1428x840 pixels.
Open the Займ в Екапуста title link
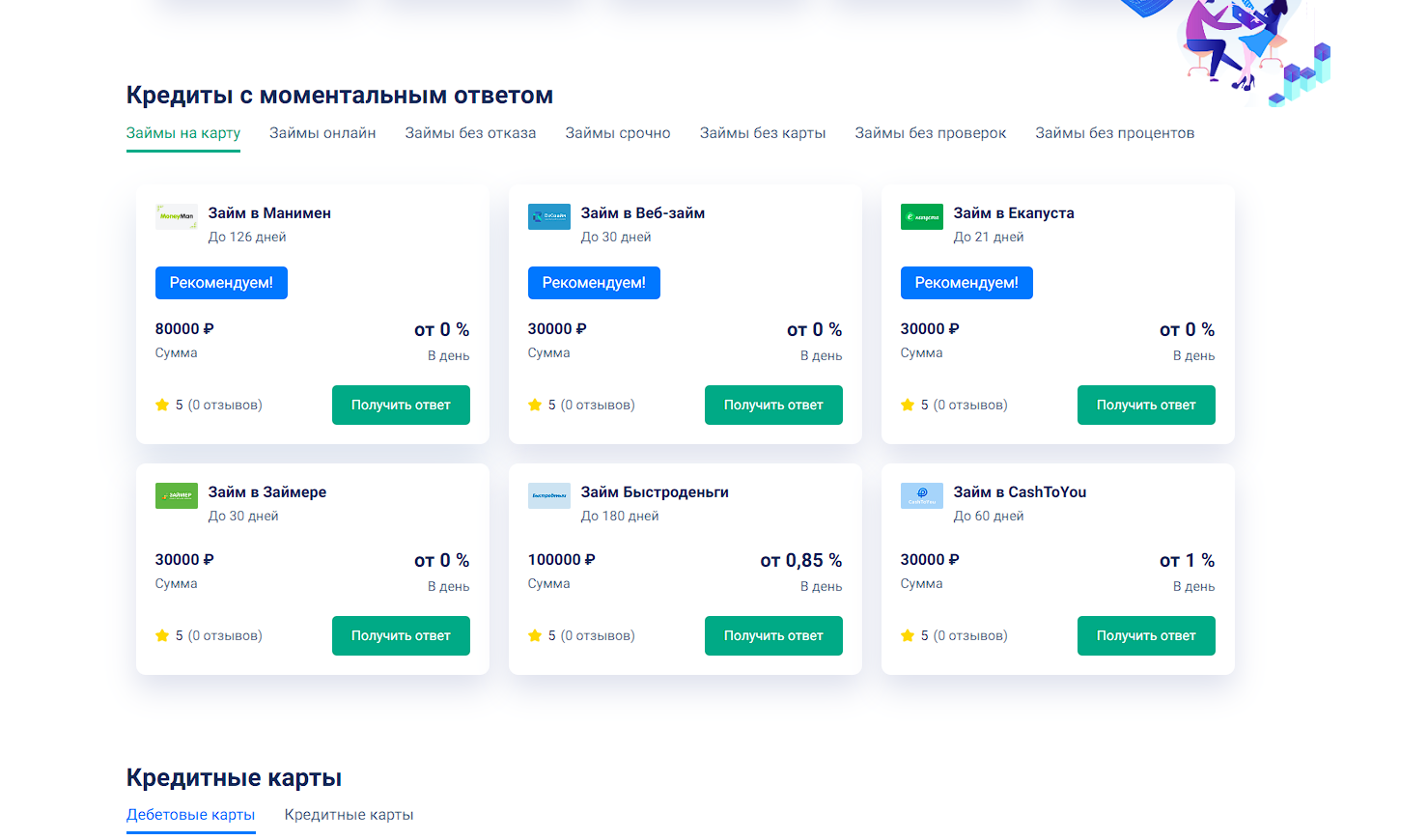[1014, 213]
